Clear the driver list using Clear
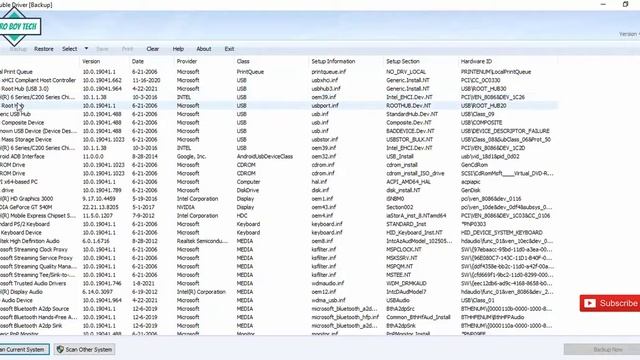Screen dimensions: 640x360 point(153,49)
